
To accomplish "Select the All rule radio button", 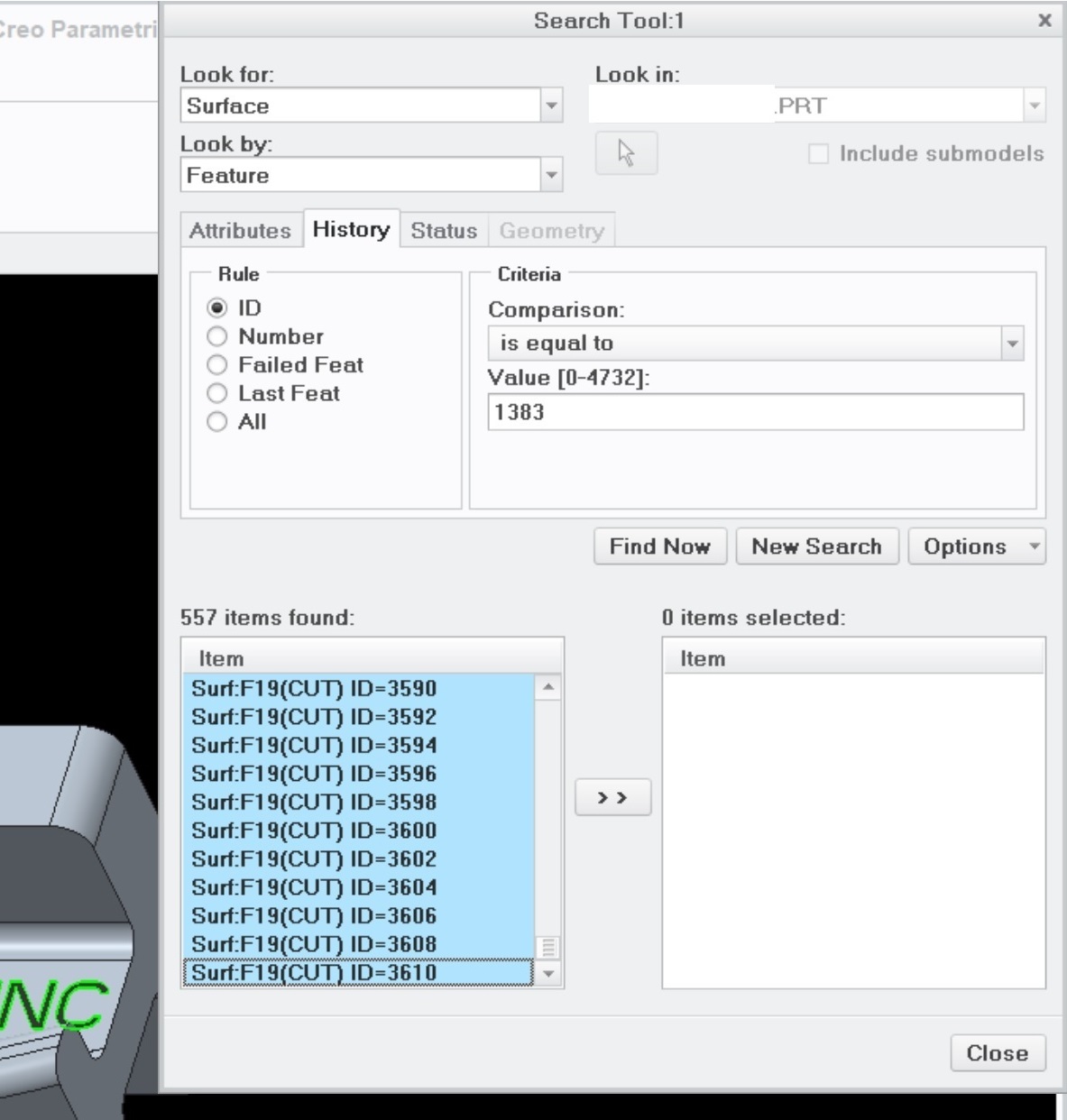I will [216, 421].
